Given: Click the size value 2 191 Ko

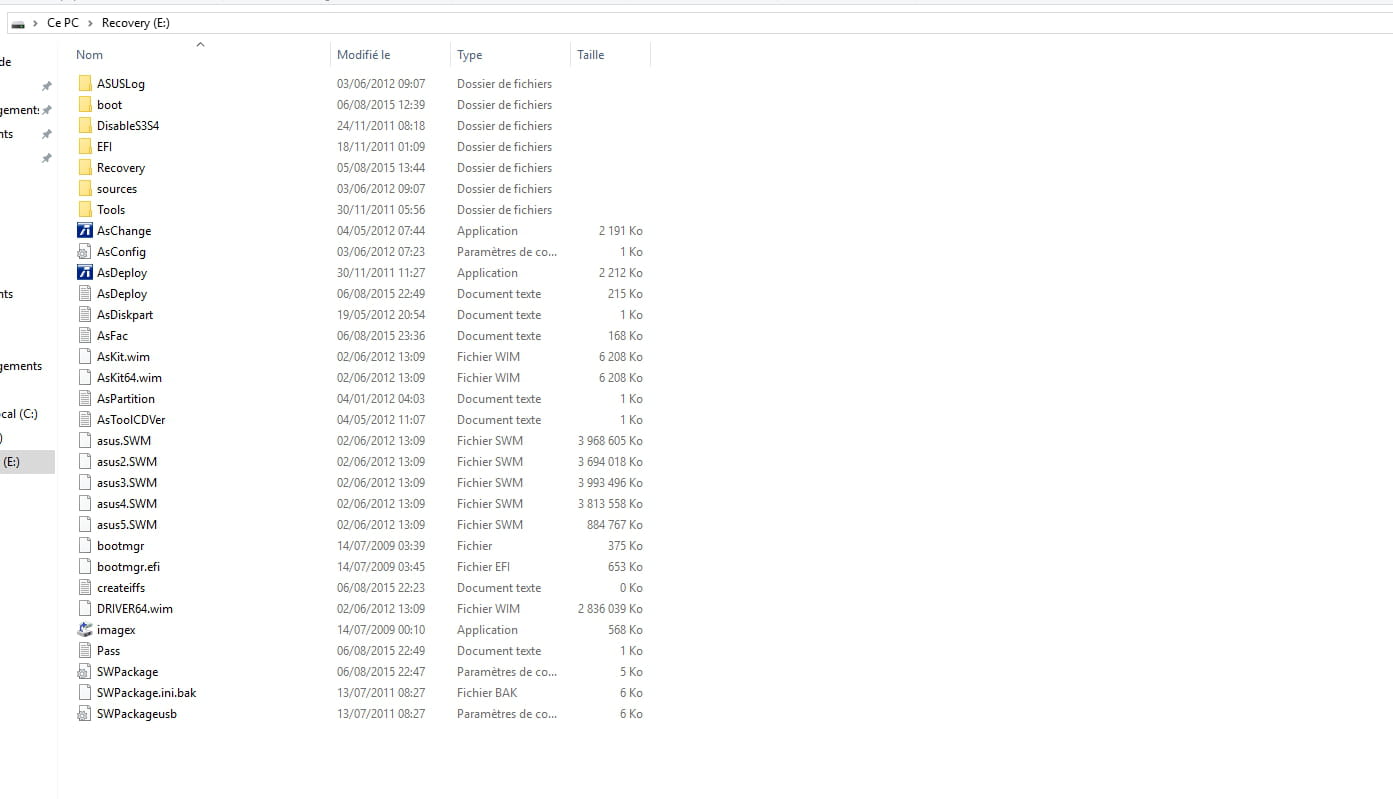Looking at the screenshot, I should (x=621, y=231).
